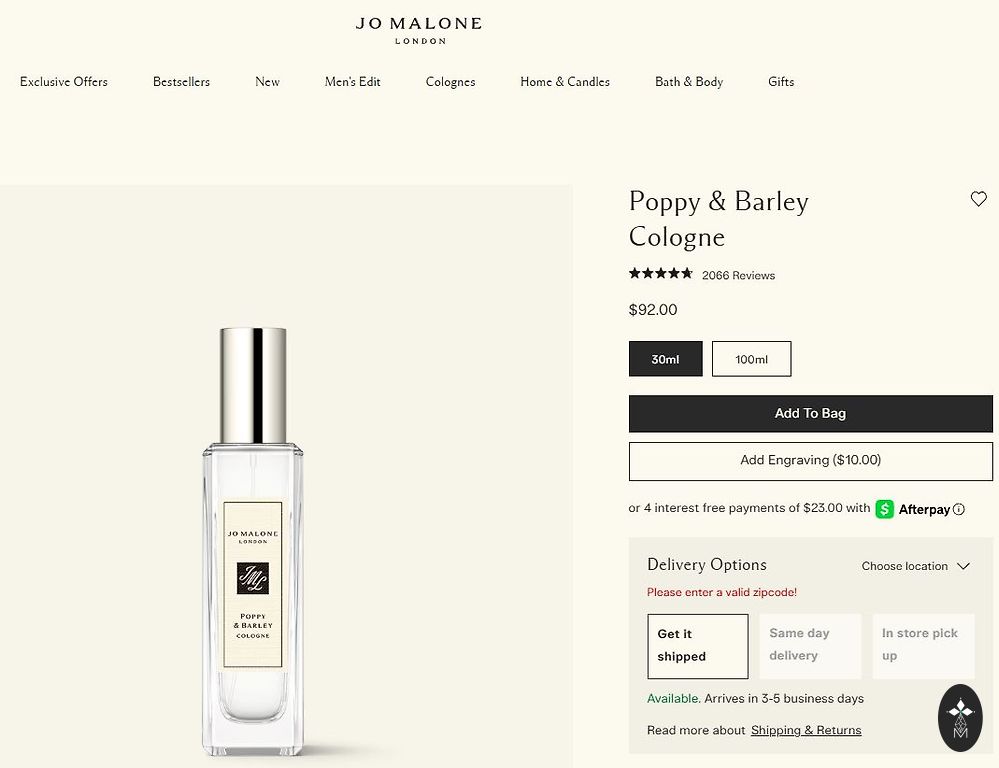The width and height of the screenshot is (999, 768).
Task: Open the Afterpay info icon
Action: [959, 509]
